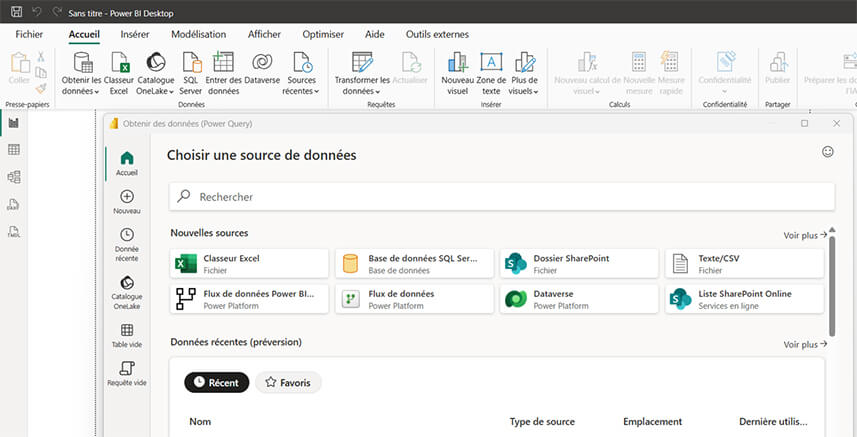Open the Optimiser ribbon tab
Screen dimensions: 857x437
pyautogui.click(x=323, y=34)
